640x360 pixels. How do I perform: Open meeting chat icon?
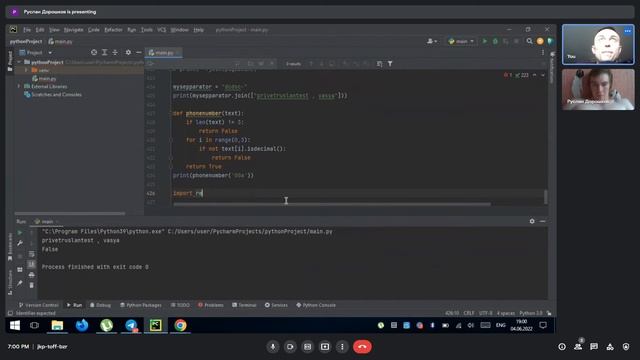pos(594,347)
